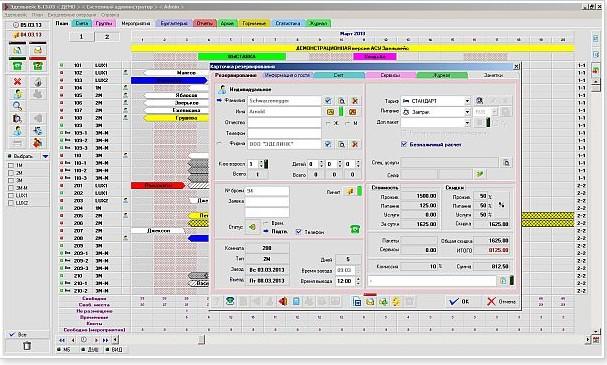607x365 pixels.
Task: Click the red X icon beside Фамилия field
Action: [x=354, y=101]
